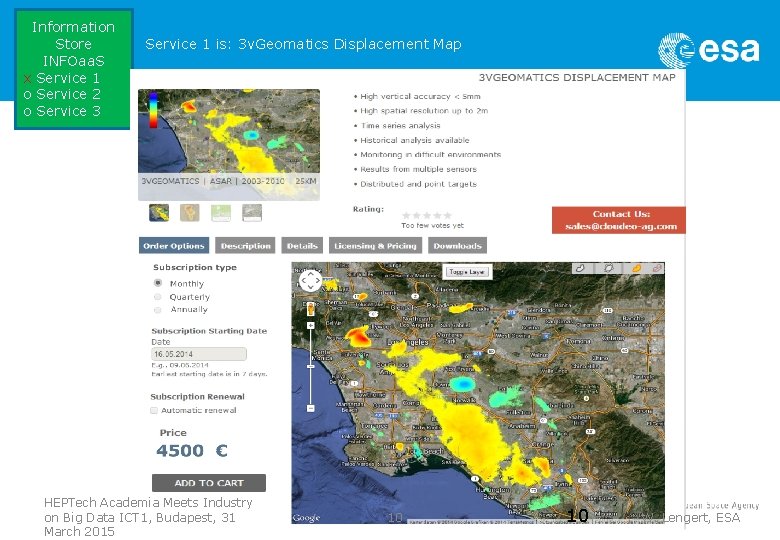Click the 'Subscription Starting Date' heading
This screenshot has height=540, width=780.
click(x=209, y=331)
